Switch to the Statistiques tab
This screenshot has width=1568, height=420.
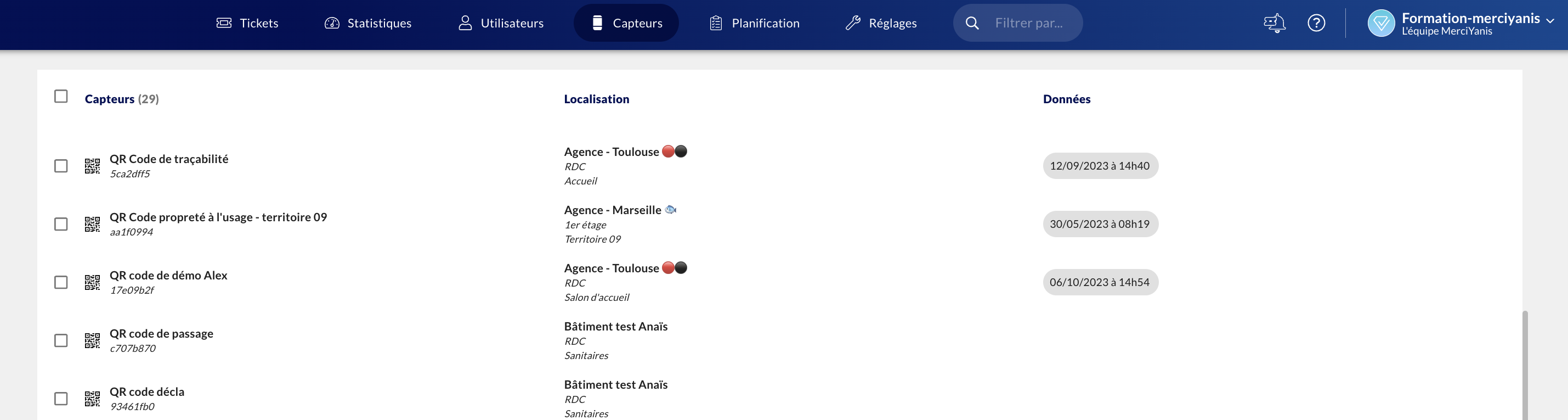pyautogui.click(x=367, y=23)
